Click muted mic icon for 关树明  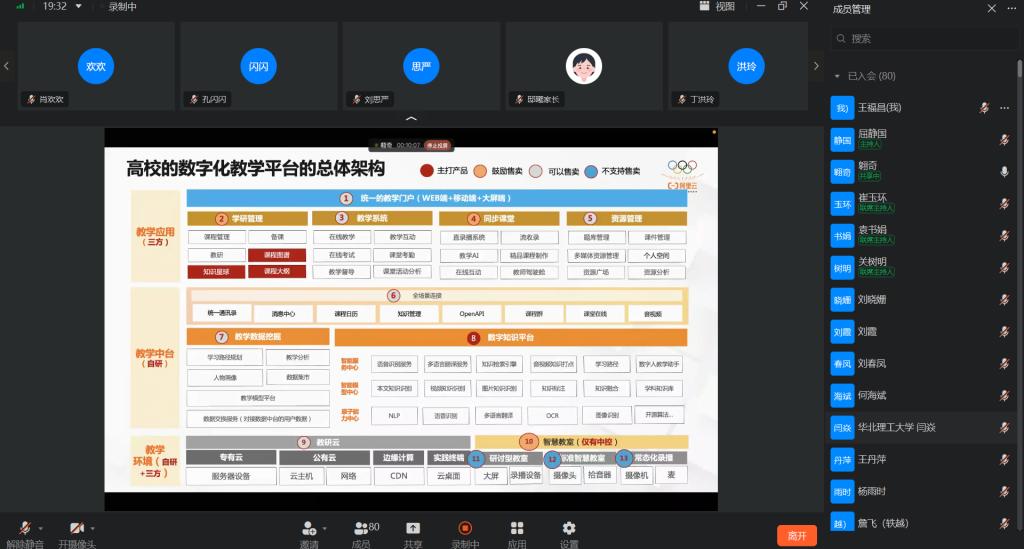[x=1004, y=268]
